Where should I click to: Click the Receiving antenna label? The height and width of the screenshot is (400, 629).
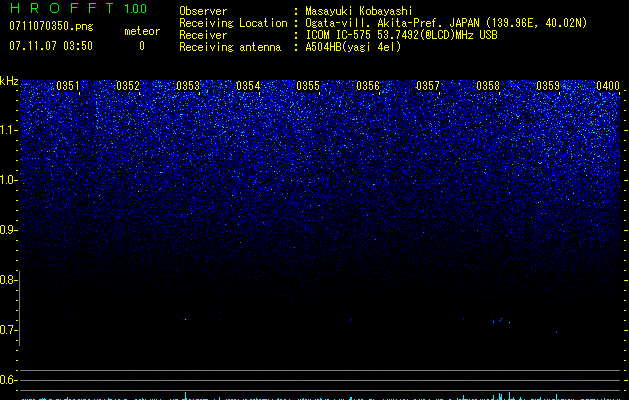pyautogui.click(x=230, y=47)
